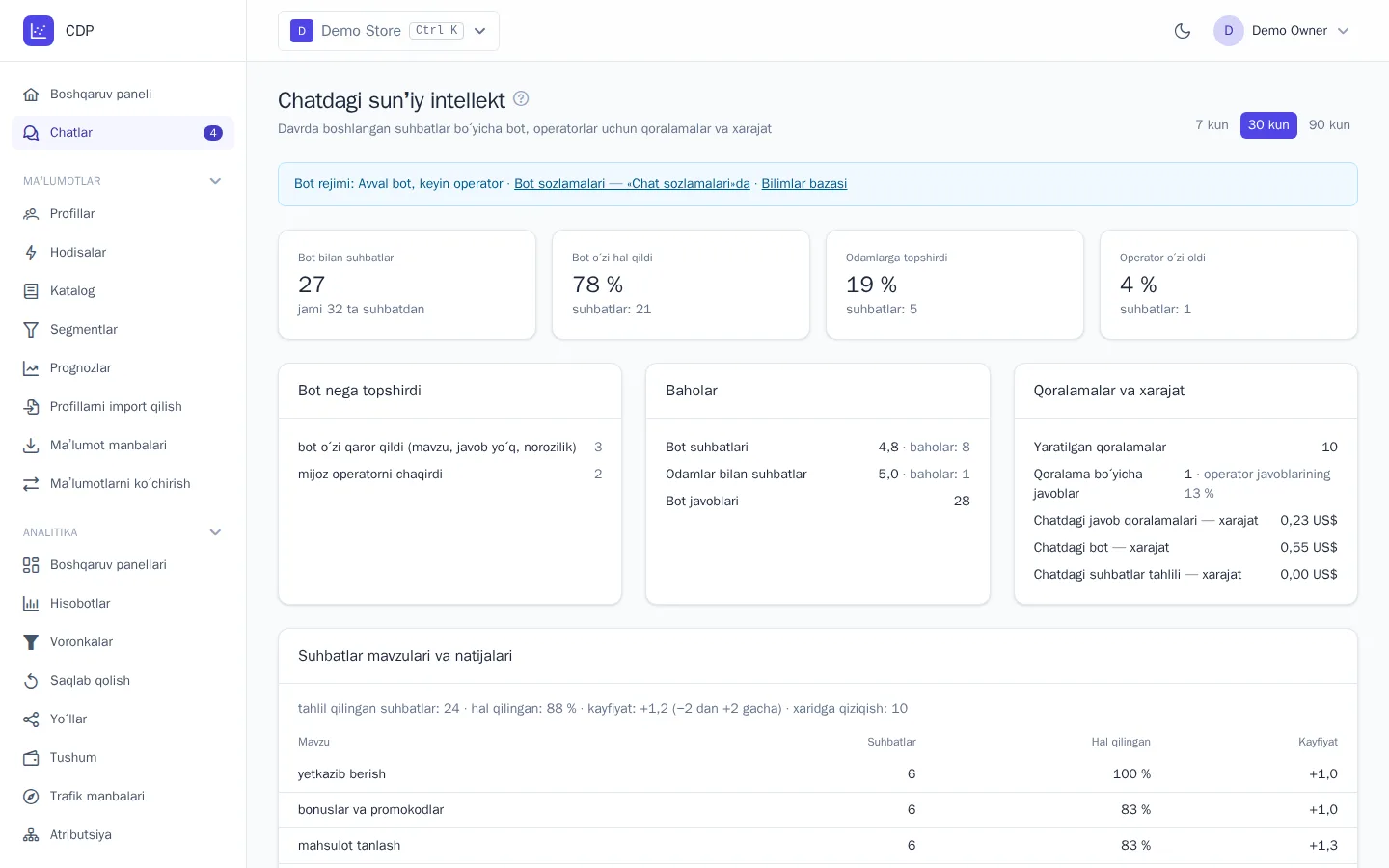Click the Ma'lumot manbalari download icon

31,446
